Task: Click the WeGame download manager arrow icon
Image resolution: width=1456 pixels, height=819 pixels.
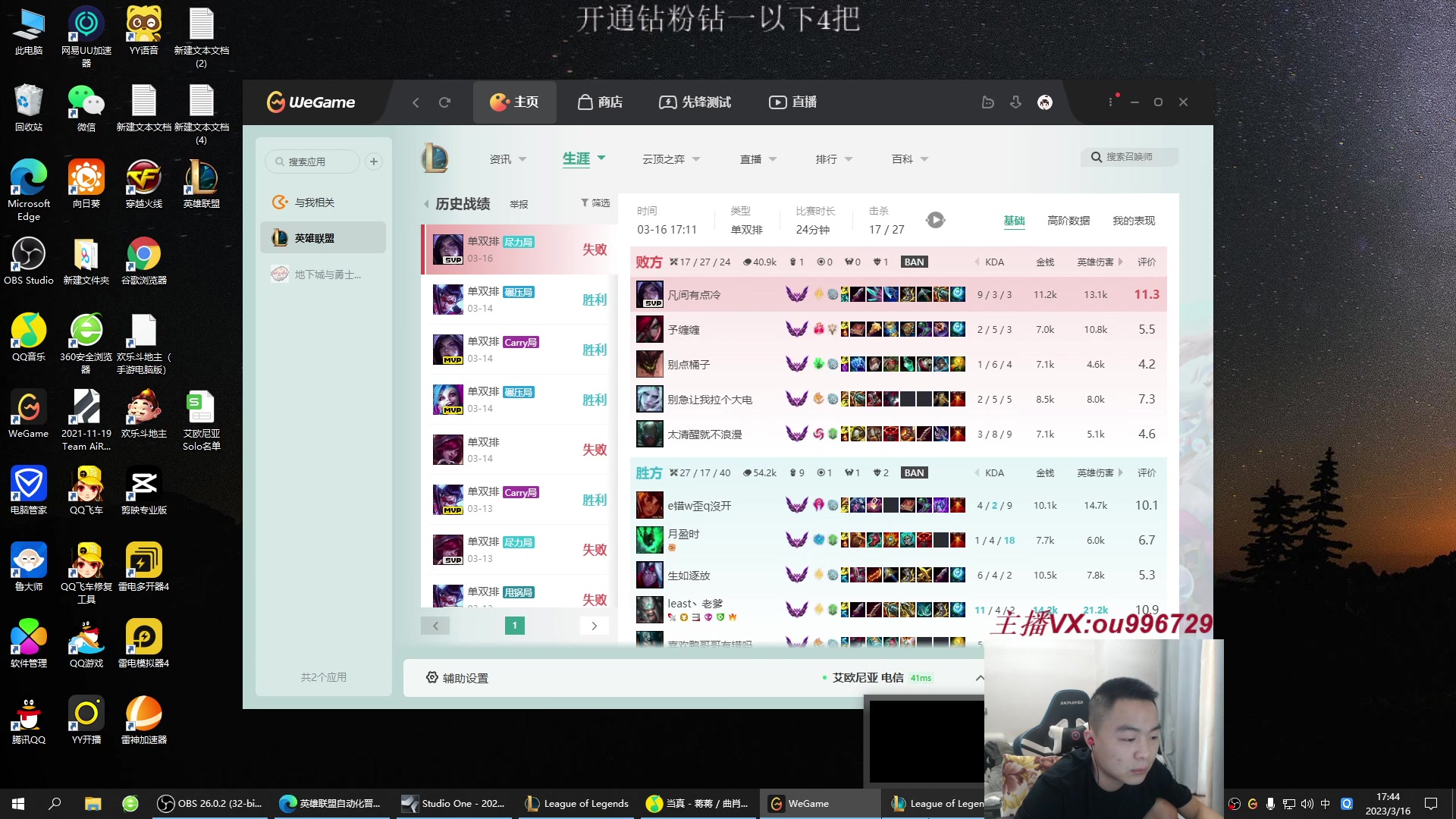Action: coord(1015,102)
